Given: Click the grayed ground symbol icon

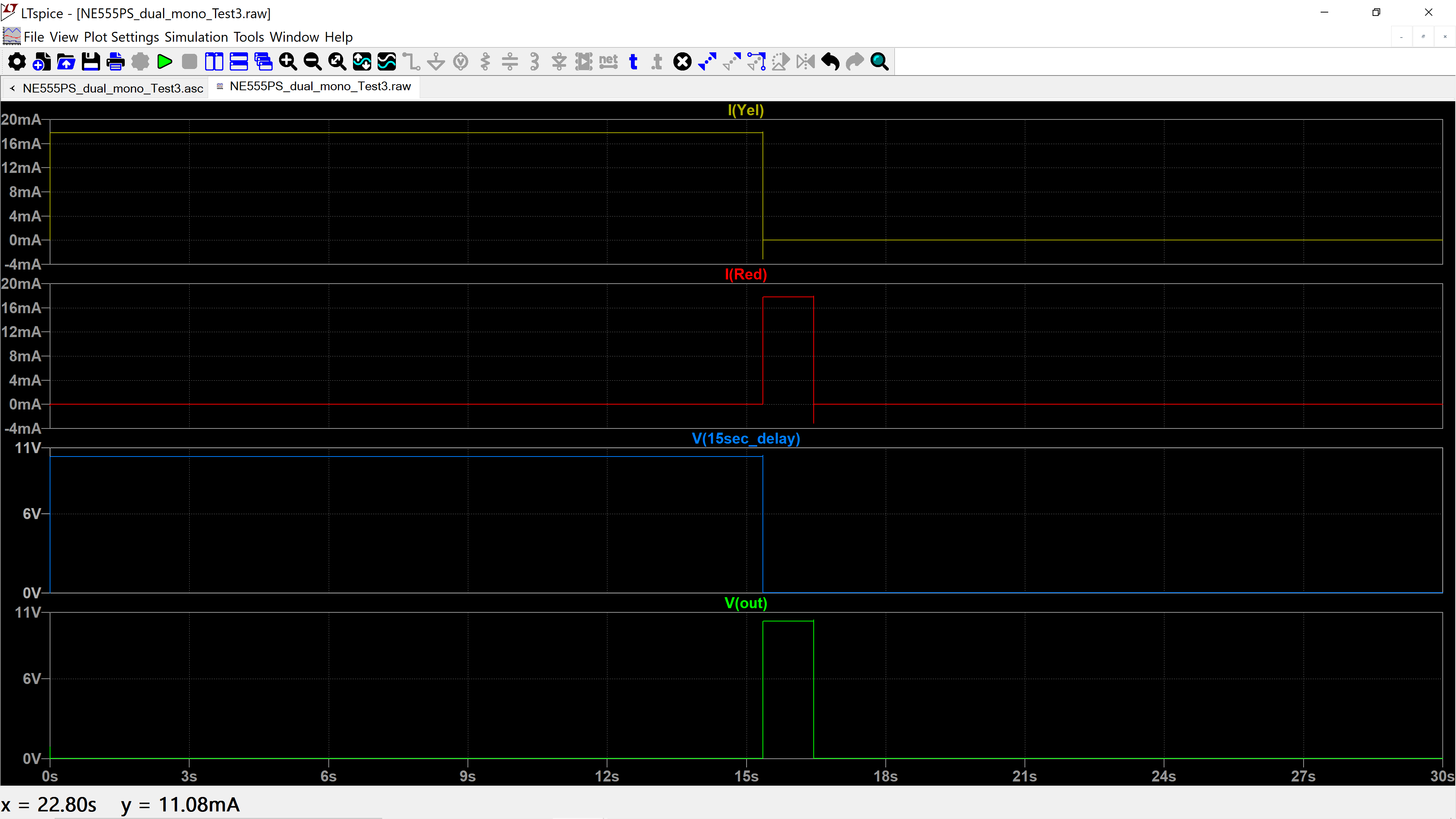Looking at the screenshot, I should pos(436,61).
